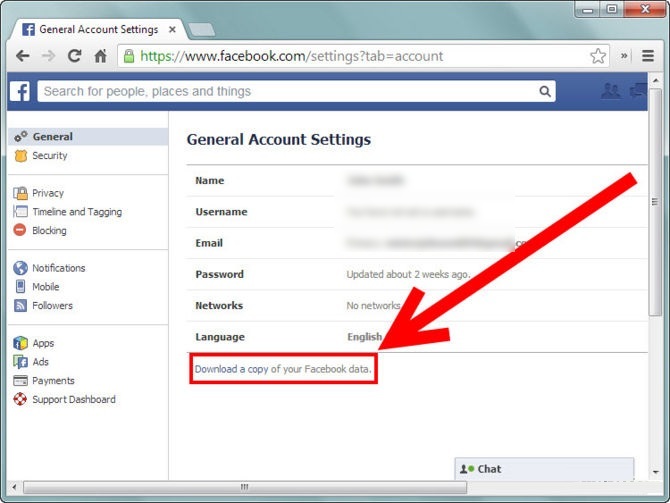This screenshot has height=503, width=670.
Task: Show hidden extensions via double chevron
Action: pos(624,56)
